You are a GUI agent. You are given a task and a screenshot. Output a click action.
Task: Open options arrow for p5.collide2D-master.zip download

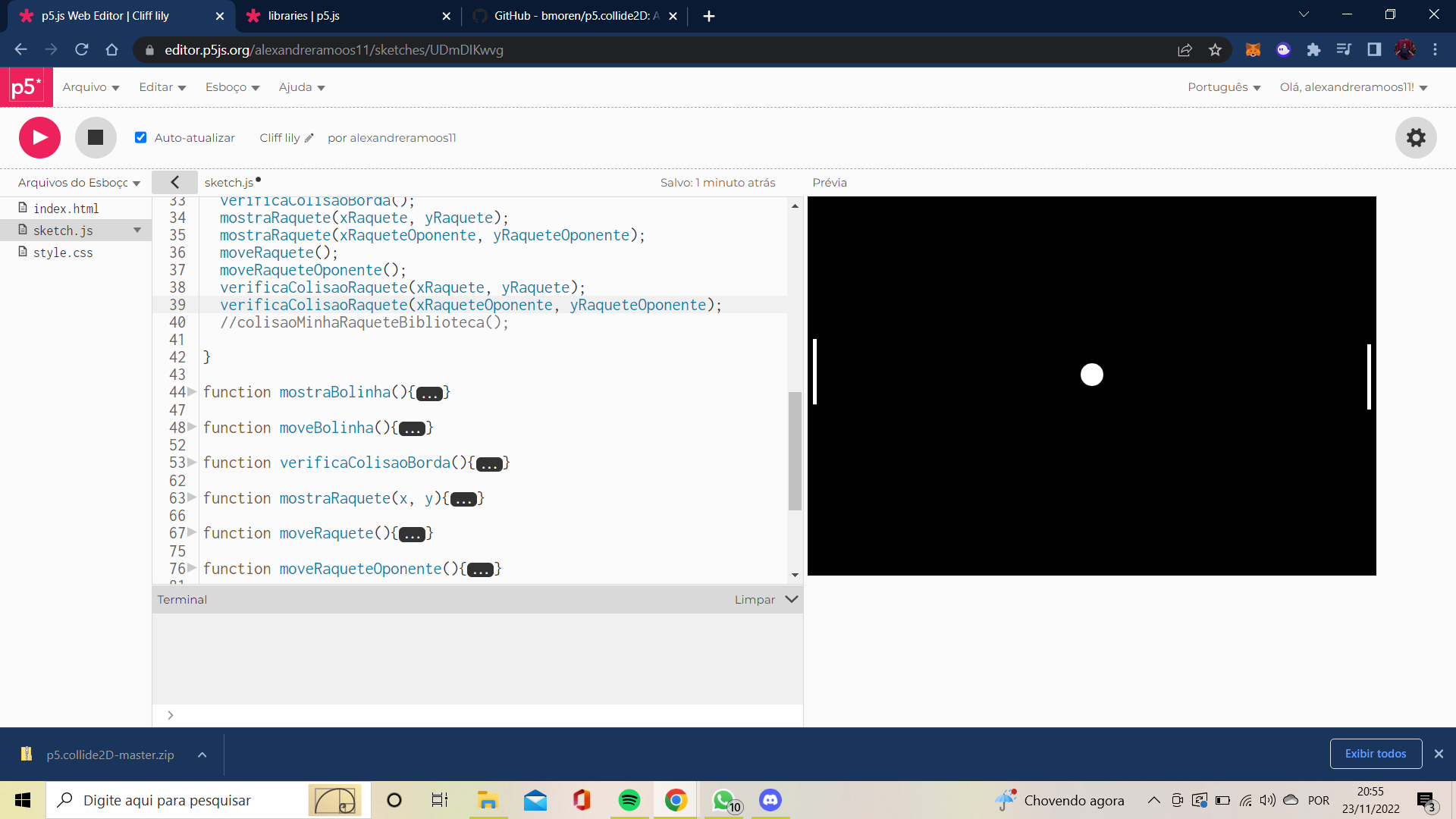click(202, 755)
